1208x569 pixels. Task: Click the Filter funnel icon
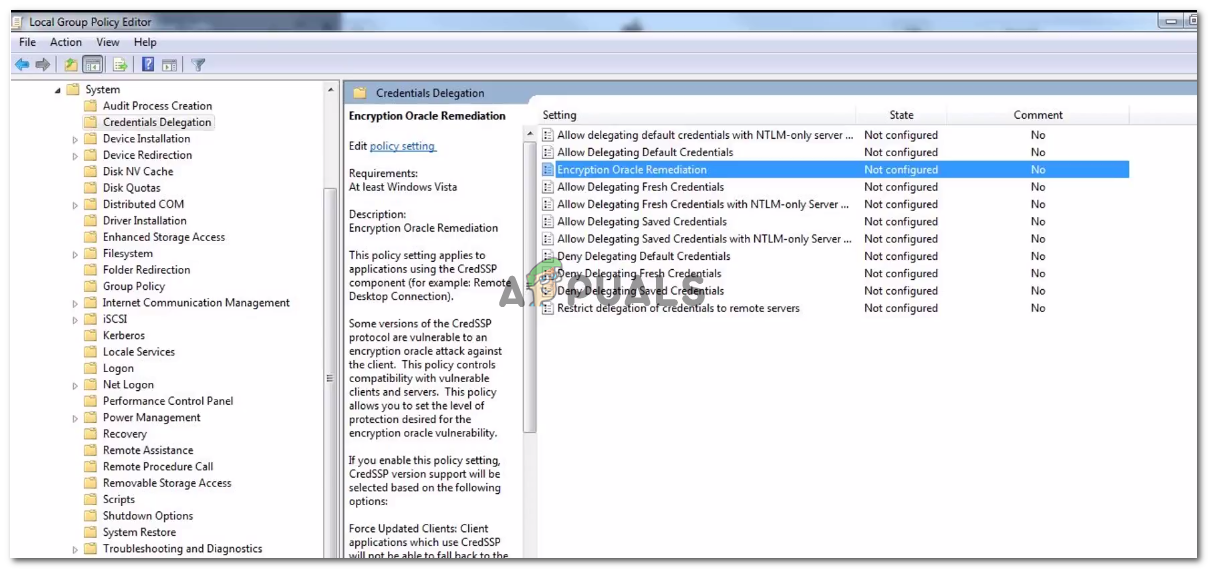(198, 65)
